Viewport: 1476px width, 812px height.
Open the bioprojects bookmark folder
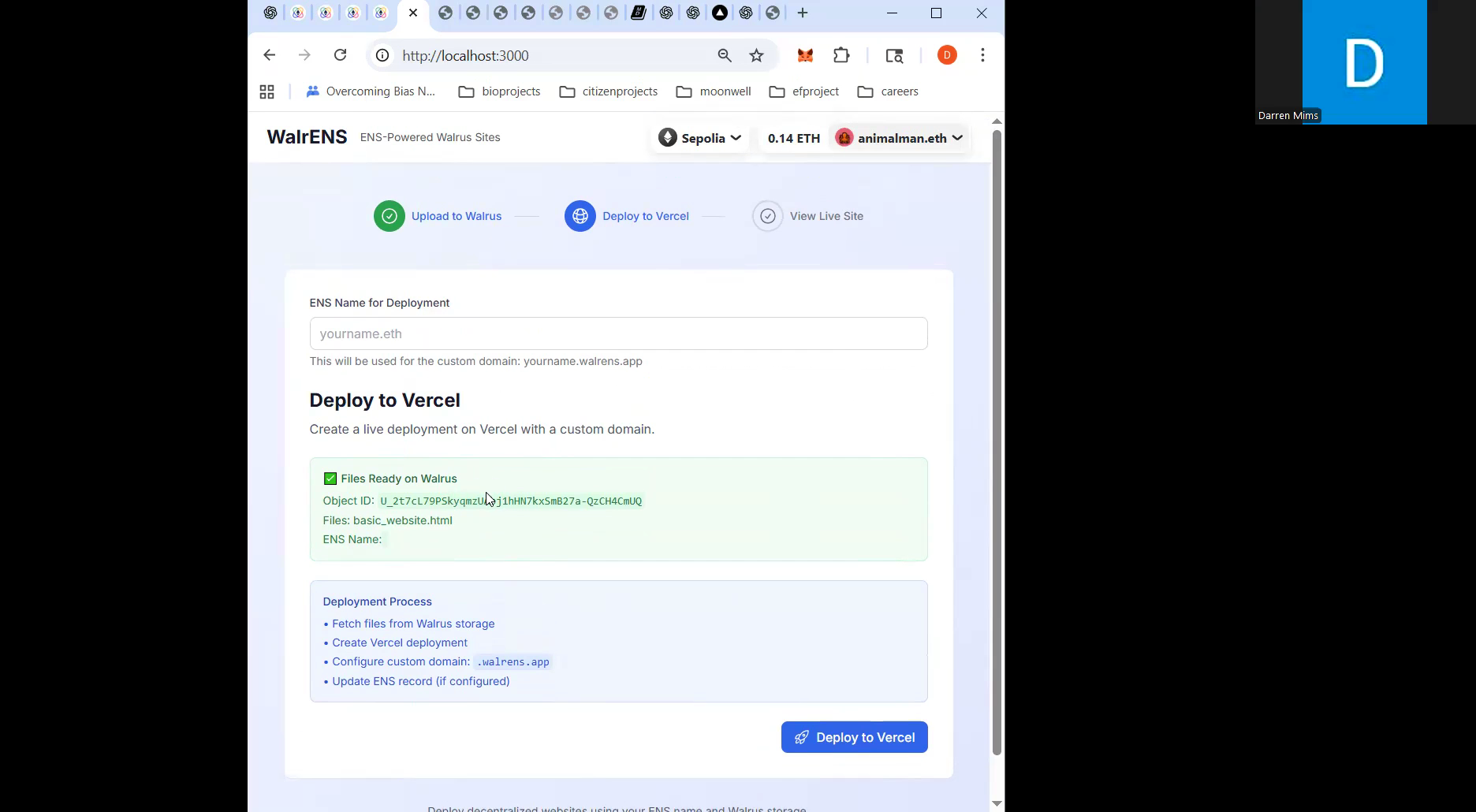tap(500, 91)
